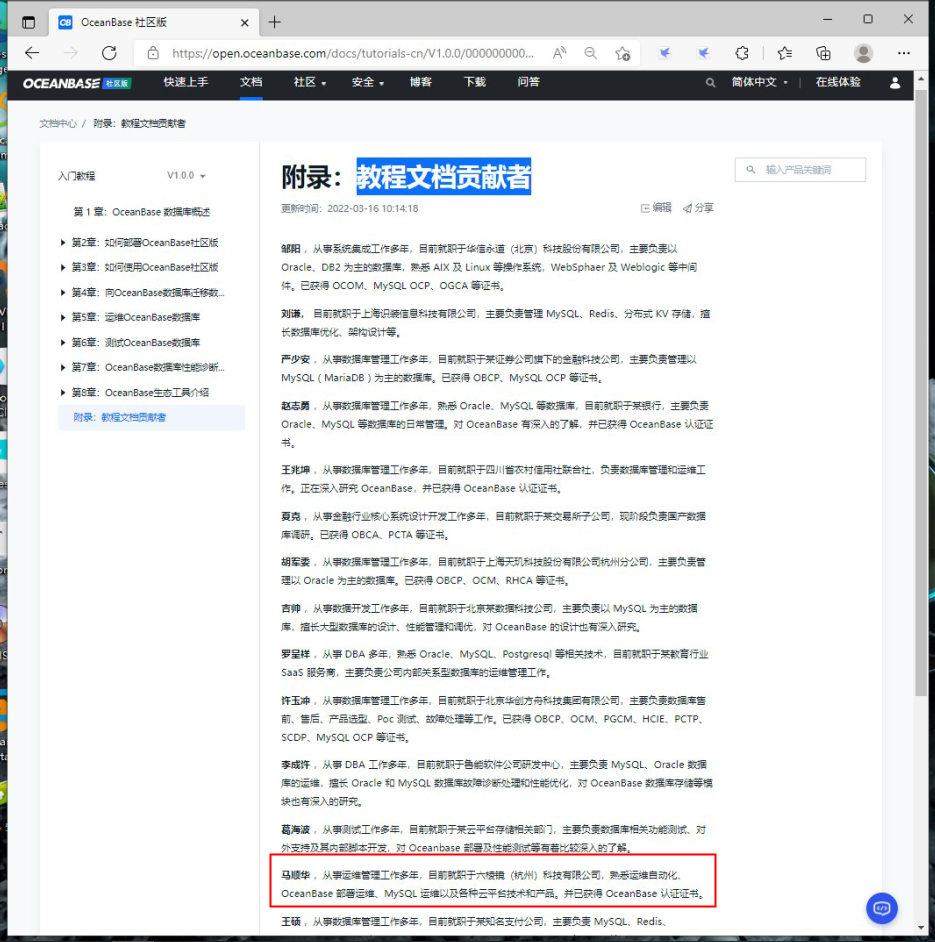Click the highlighted title 教程文档贡献者
This screenshot has height=942, width=935.
pyautogui.click(x=443, y=177)
